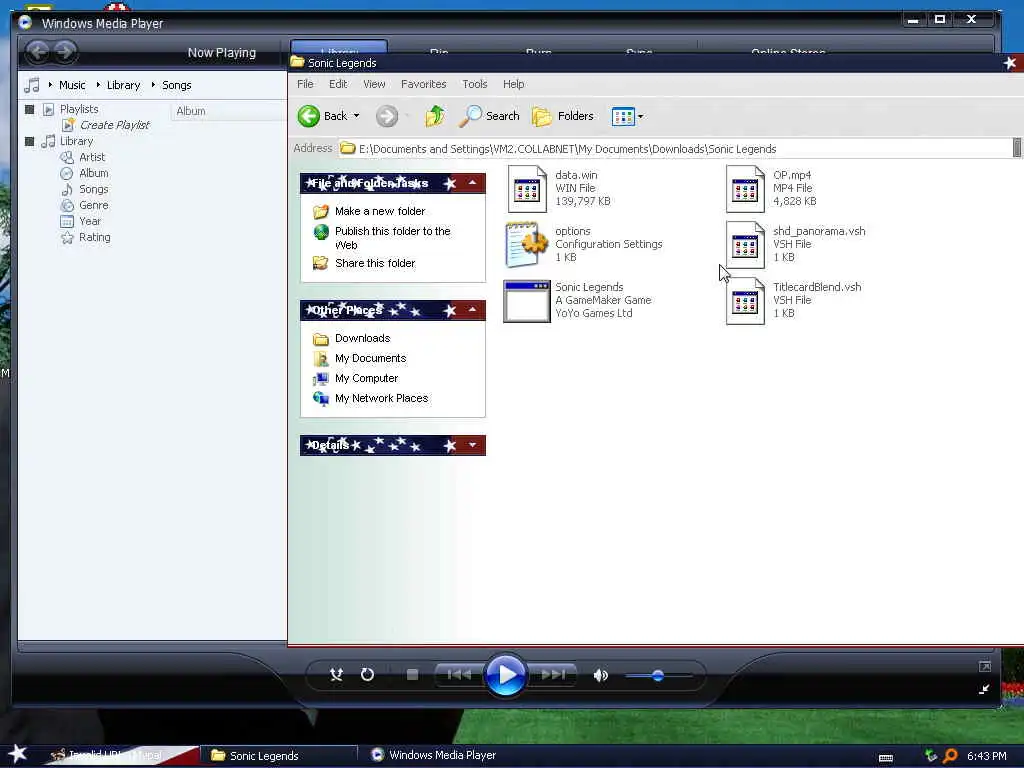Open the Back history dropdown arrow

pos(357,116)
